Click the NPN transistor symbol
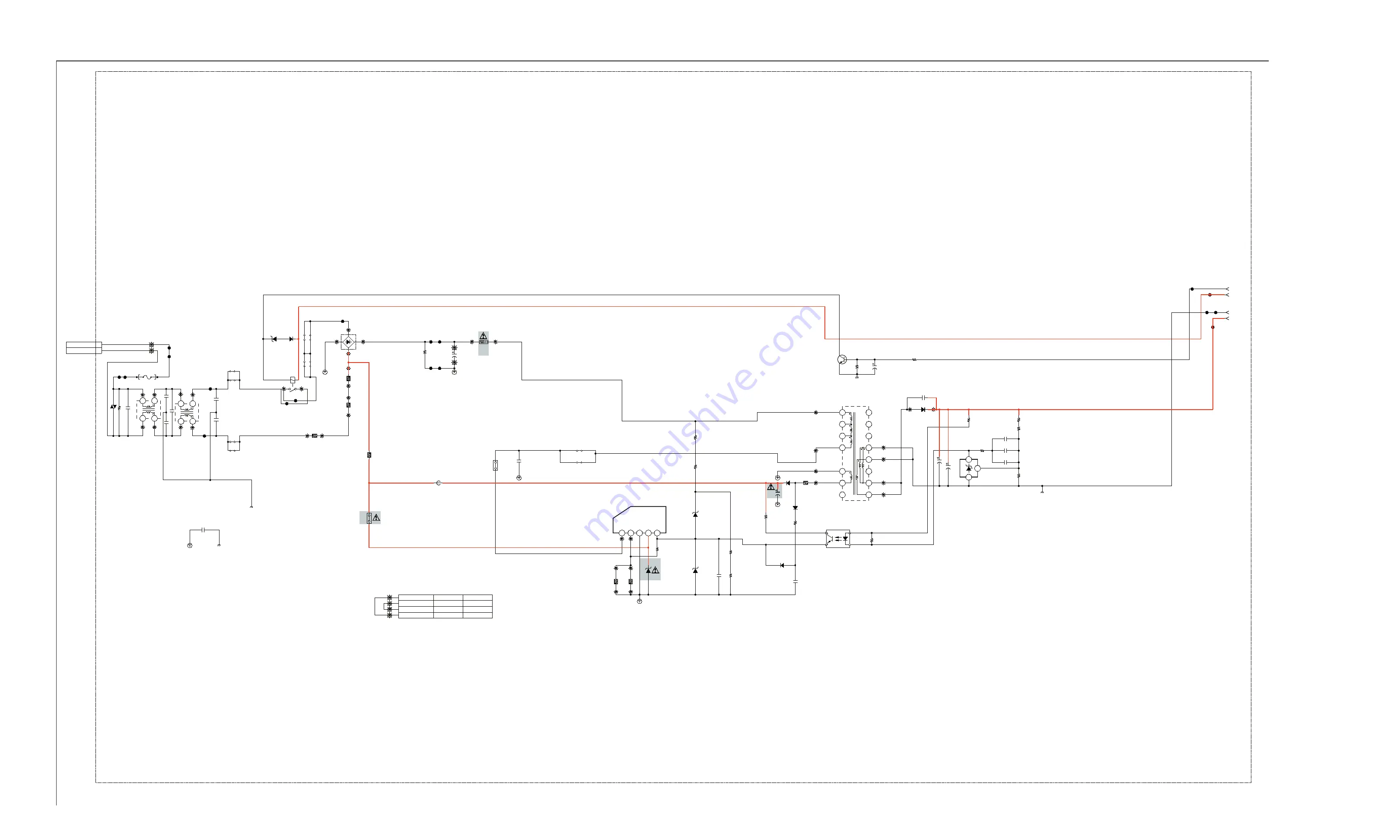This screenshot has height=840, width=1400. (842, 360)
